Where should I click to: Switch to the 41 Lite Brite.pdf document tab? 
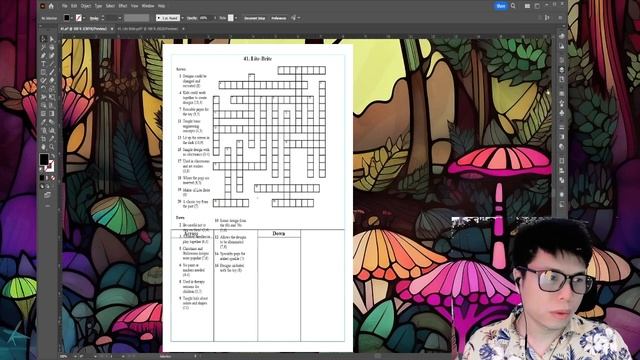coord(148,29)
